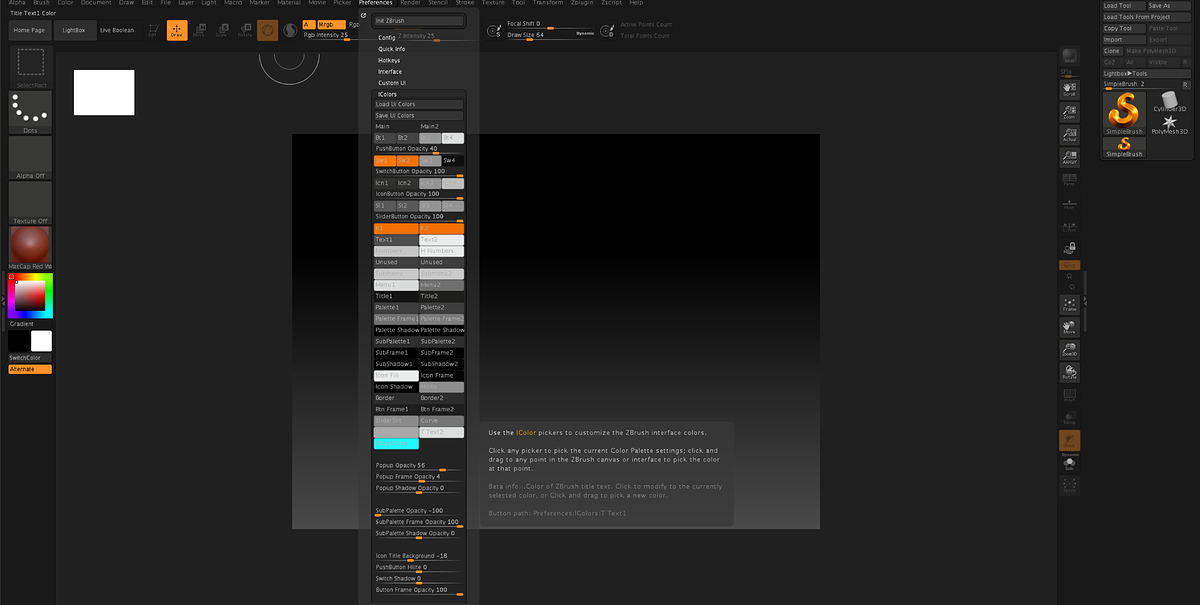Viewport: 1200px width, 605px height.
Task: Click the Init ZBrush button
Action: (419, 20)
